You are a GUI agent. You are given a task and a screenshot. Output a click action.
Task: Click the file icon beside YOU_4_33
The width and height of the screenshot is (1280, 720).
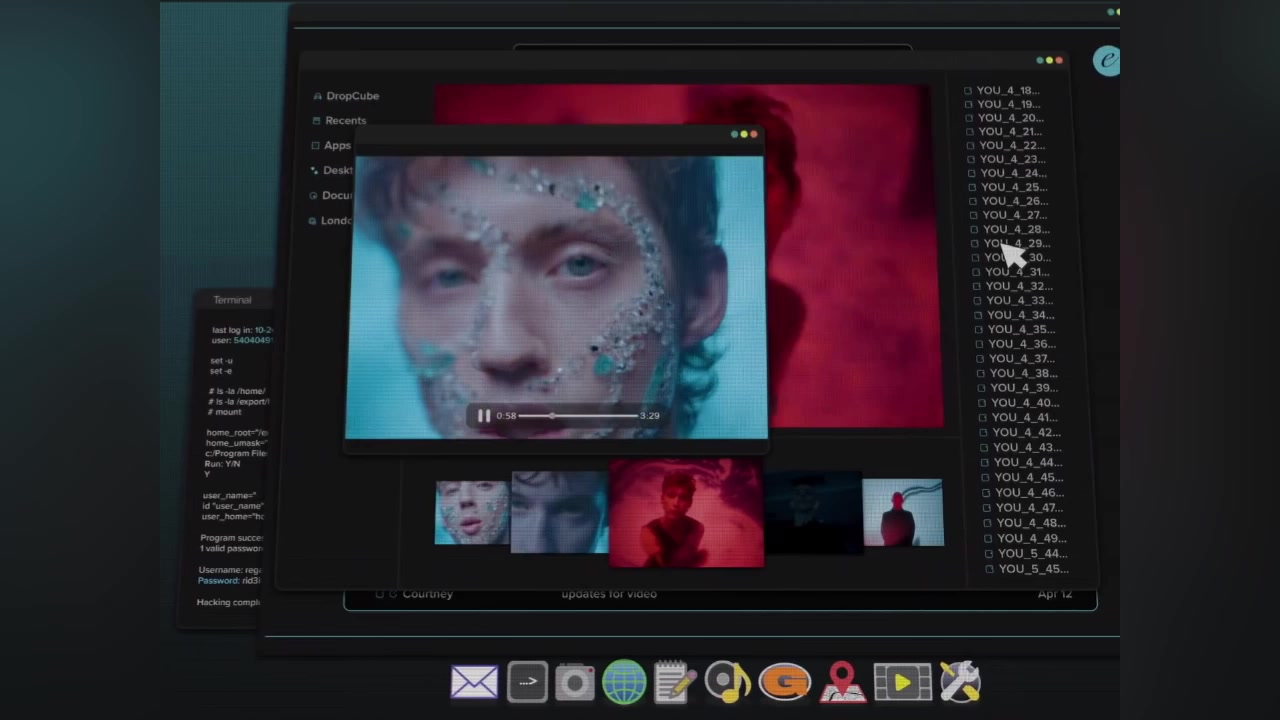[x=978, y=301]
